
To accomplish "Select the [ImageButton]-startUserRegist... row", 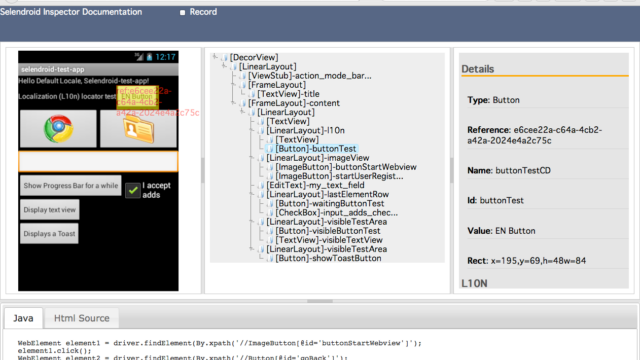I will click(x=339, y=176).
